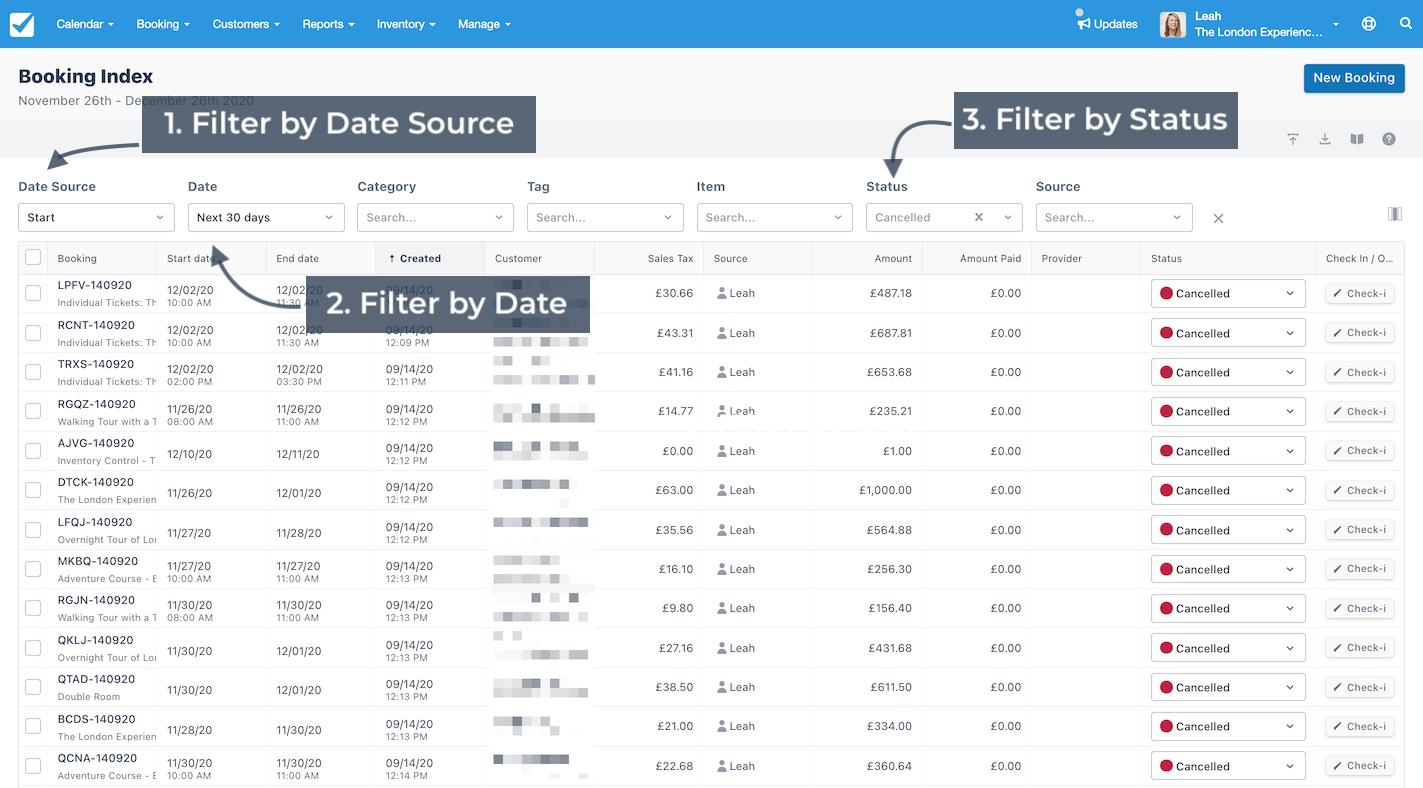Open the Updates megaphone notifications
1423x788 pixels.
click(x=1107, y=24)
